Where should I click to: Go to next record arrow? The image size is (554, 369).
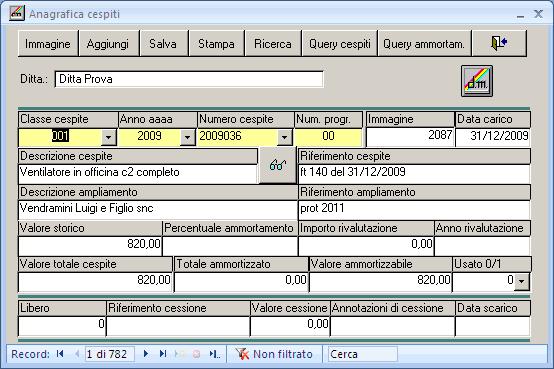click(x=146, y=354)
